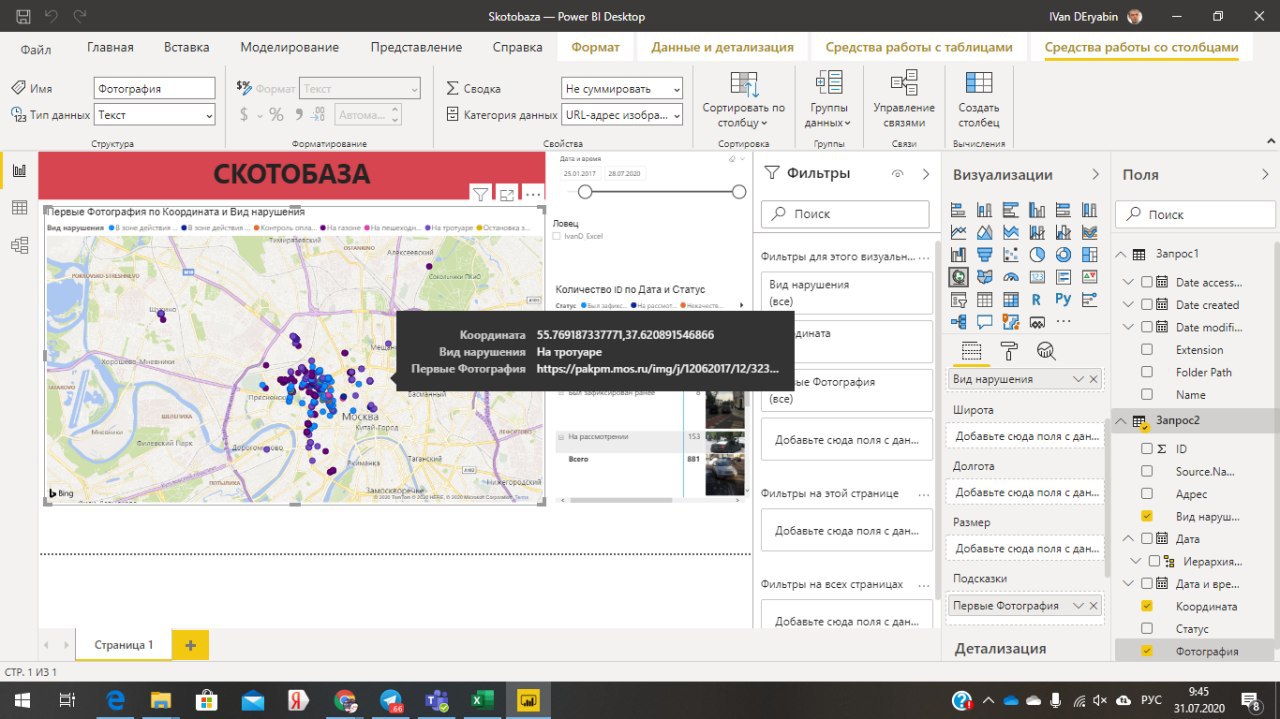1280x719 pixels.
Task: Open the Report view from left sidebar
Action: point(19,171)
